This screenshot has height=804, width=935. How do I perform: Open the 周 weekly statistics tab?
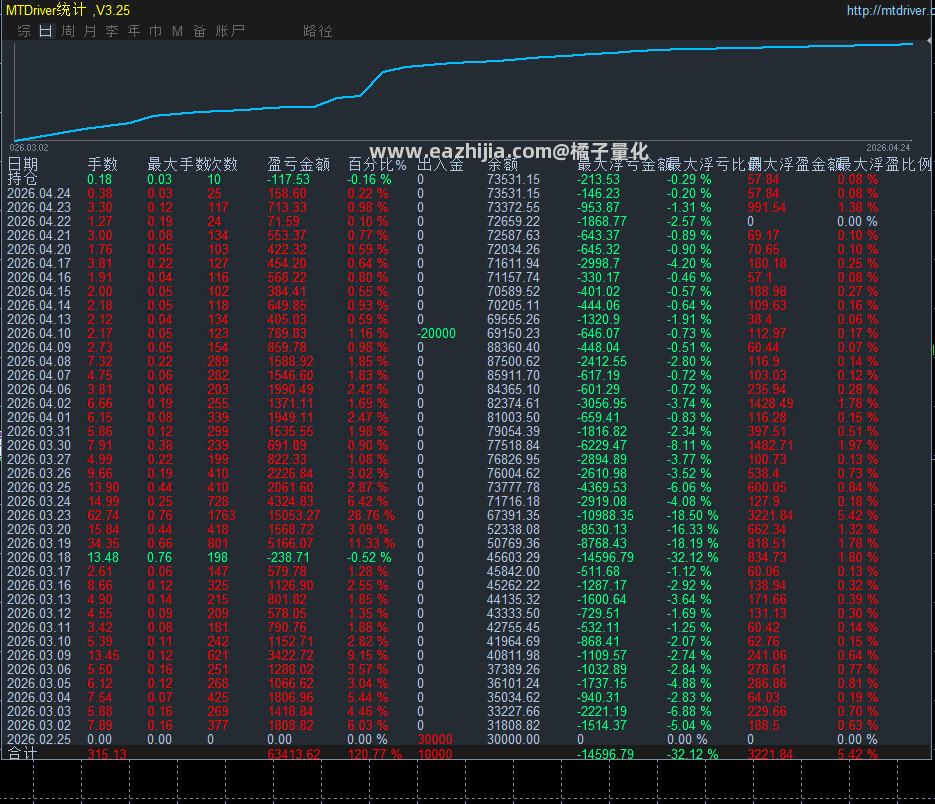coord(68,31)
